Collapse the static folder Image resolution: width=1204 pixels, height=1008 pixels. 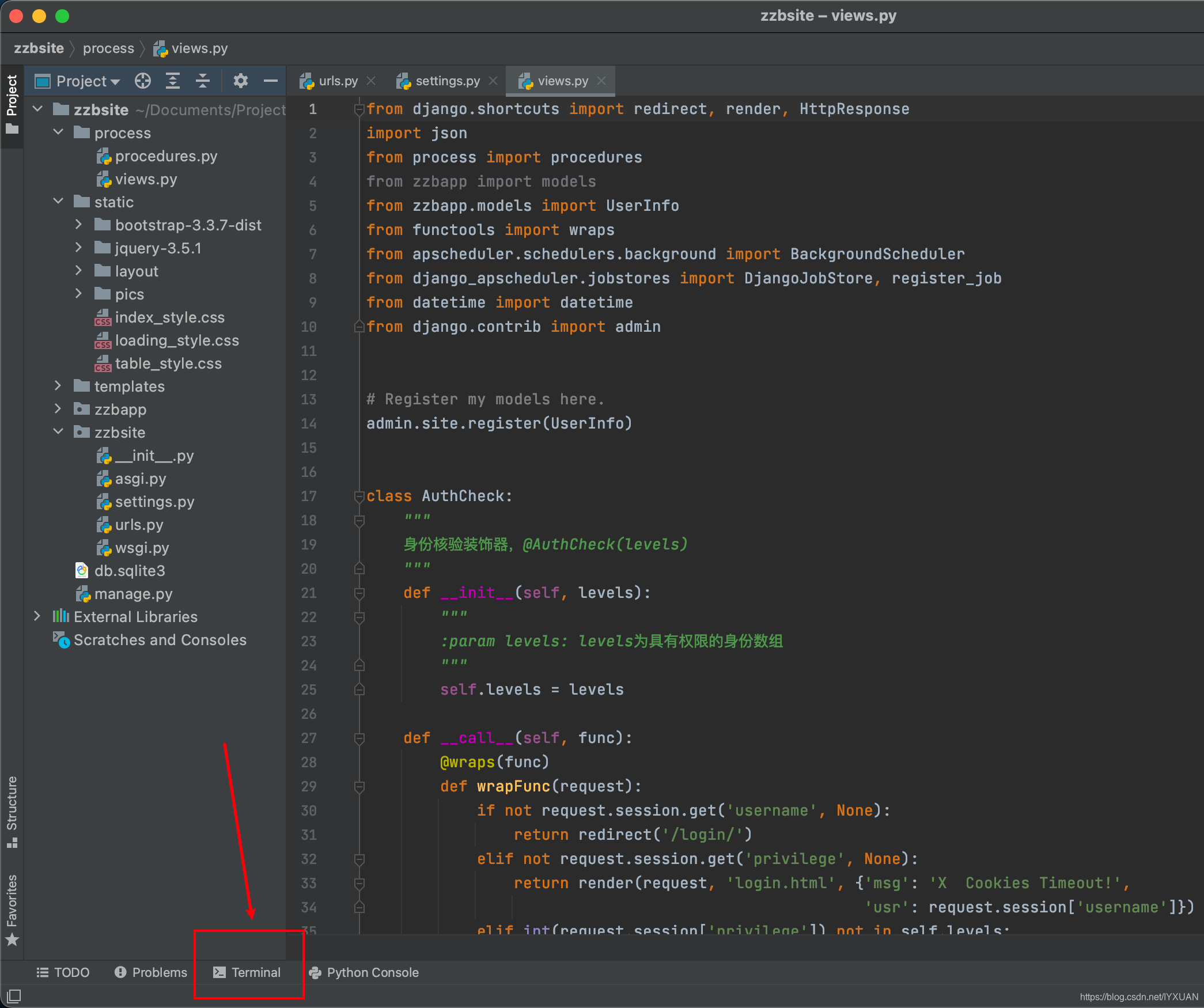point(58,202)
